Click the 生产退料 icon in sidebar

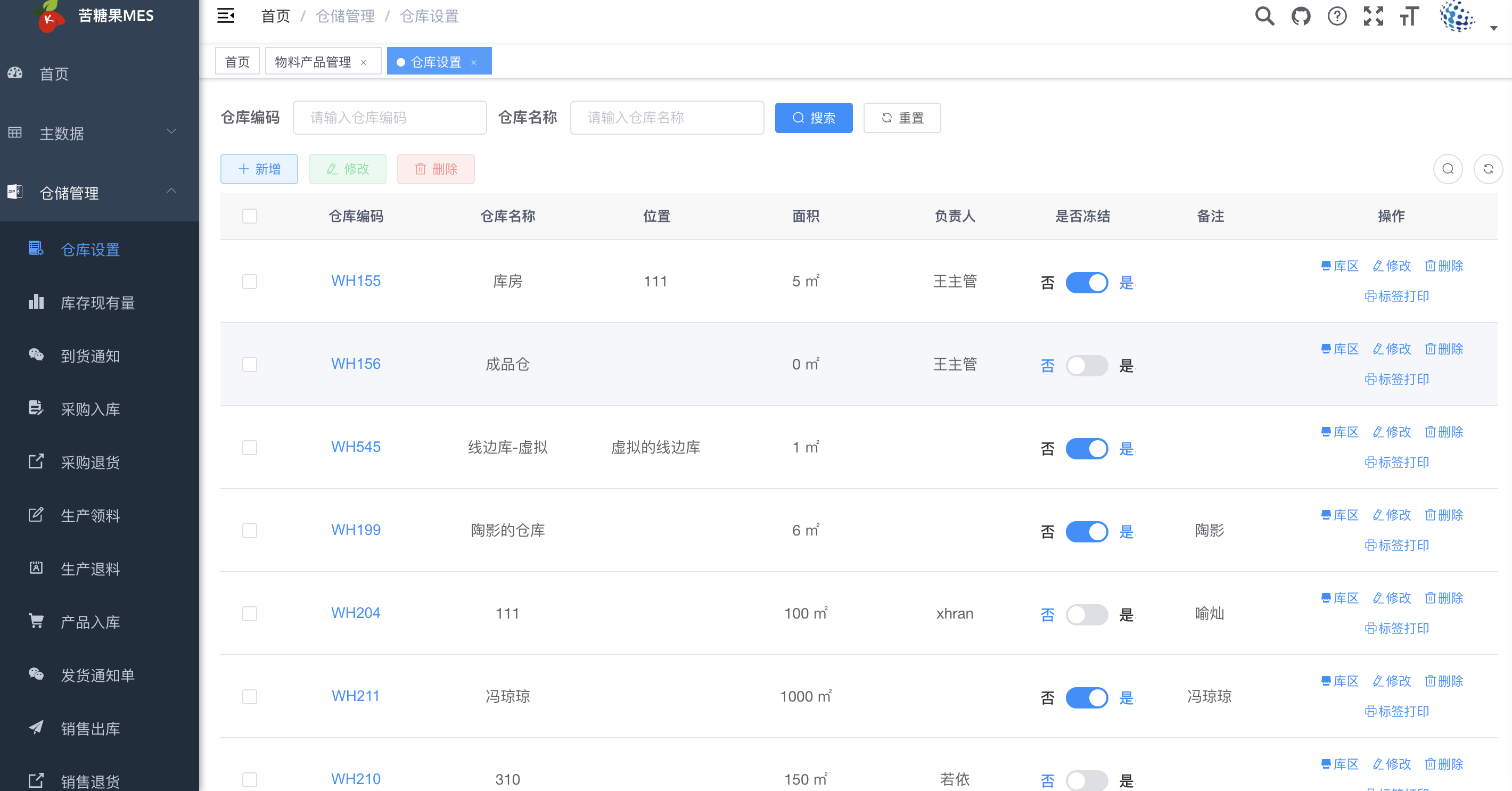tap(36, 568)
